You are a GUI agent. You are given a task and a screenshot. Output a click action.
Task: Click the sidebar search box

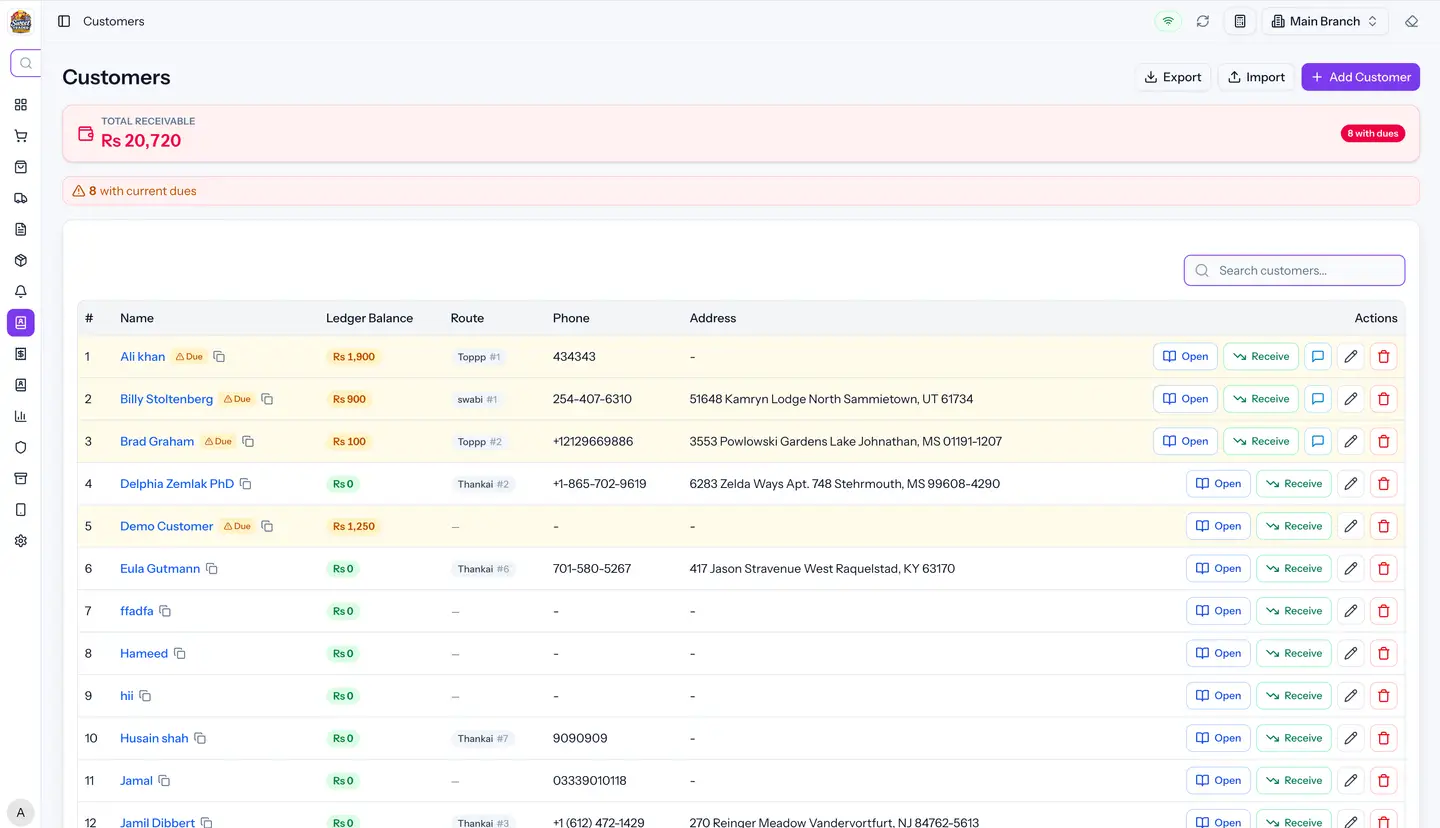[x=26, y=63]
